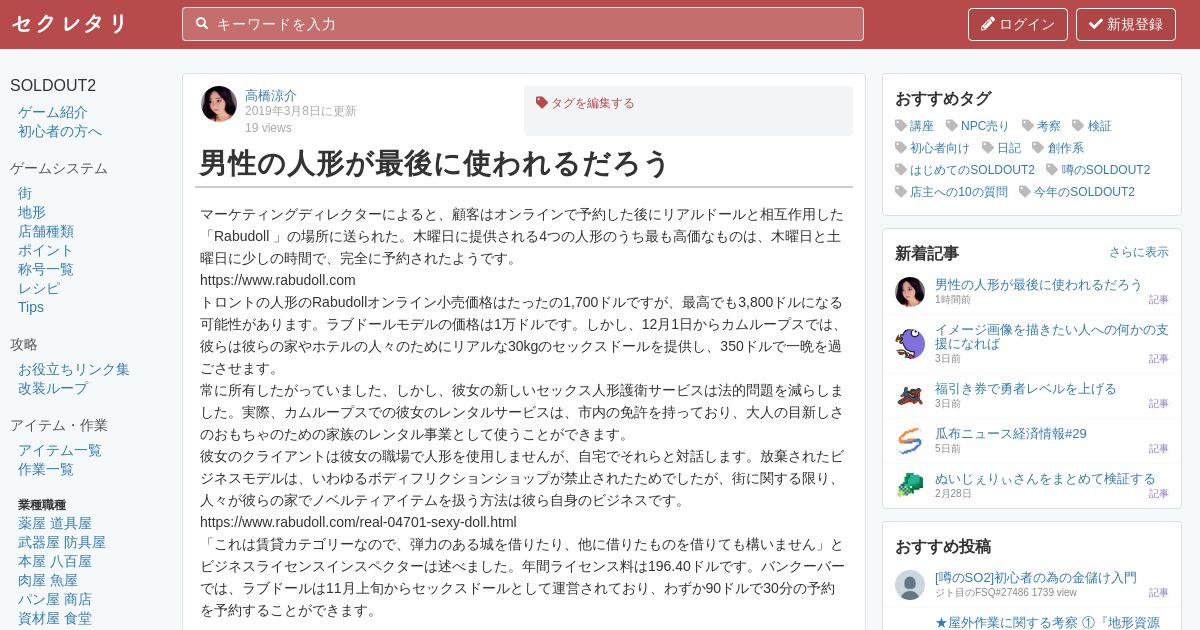This screenshot has width=1200, height=630.
Task: Open 薬屋 shop type link
Action: pos(32,523)
